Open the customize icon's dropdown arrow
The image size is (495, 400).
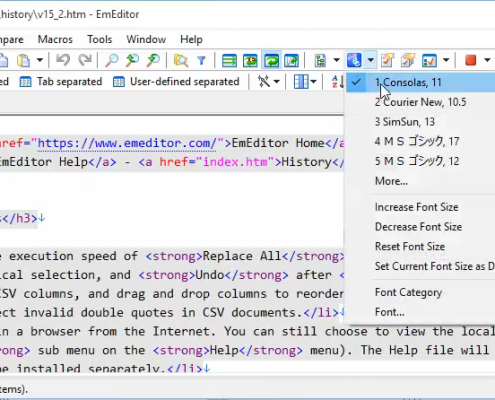coord(446,60)
